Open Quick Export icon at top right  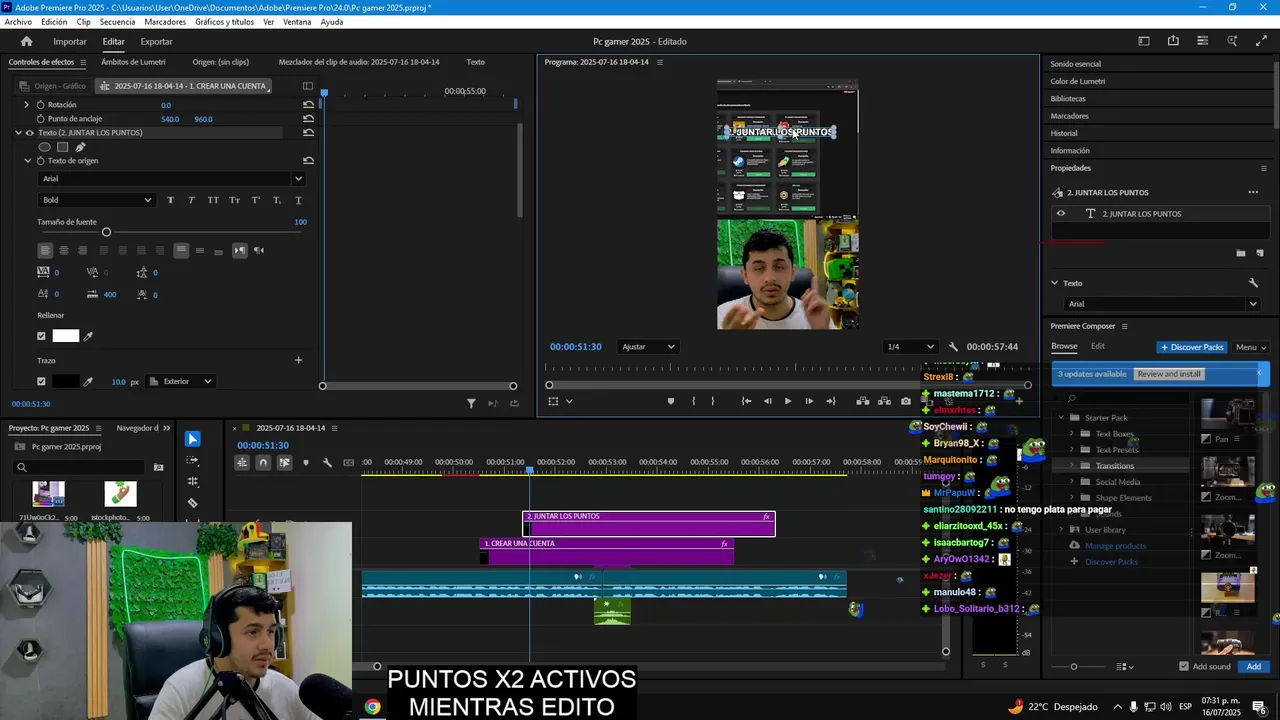[x=1173, y=41]
